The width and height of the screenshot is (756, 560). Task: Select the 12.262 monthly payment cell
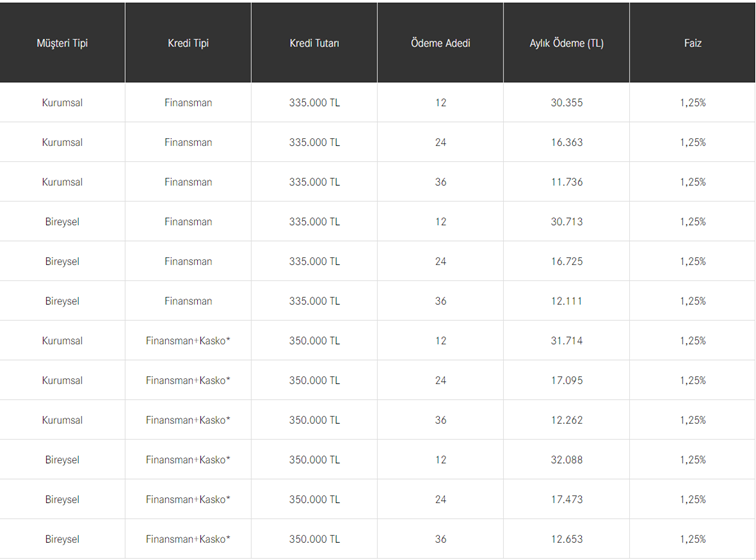tap(566, 420)
